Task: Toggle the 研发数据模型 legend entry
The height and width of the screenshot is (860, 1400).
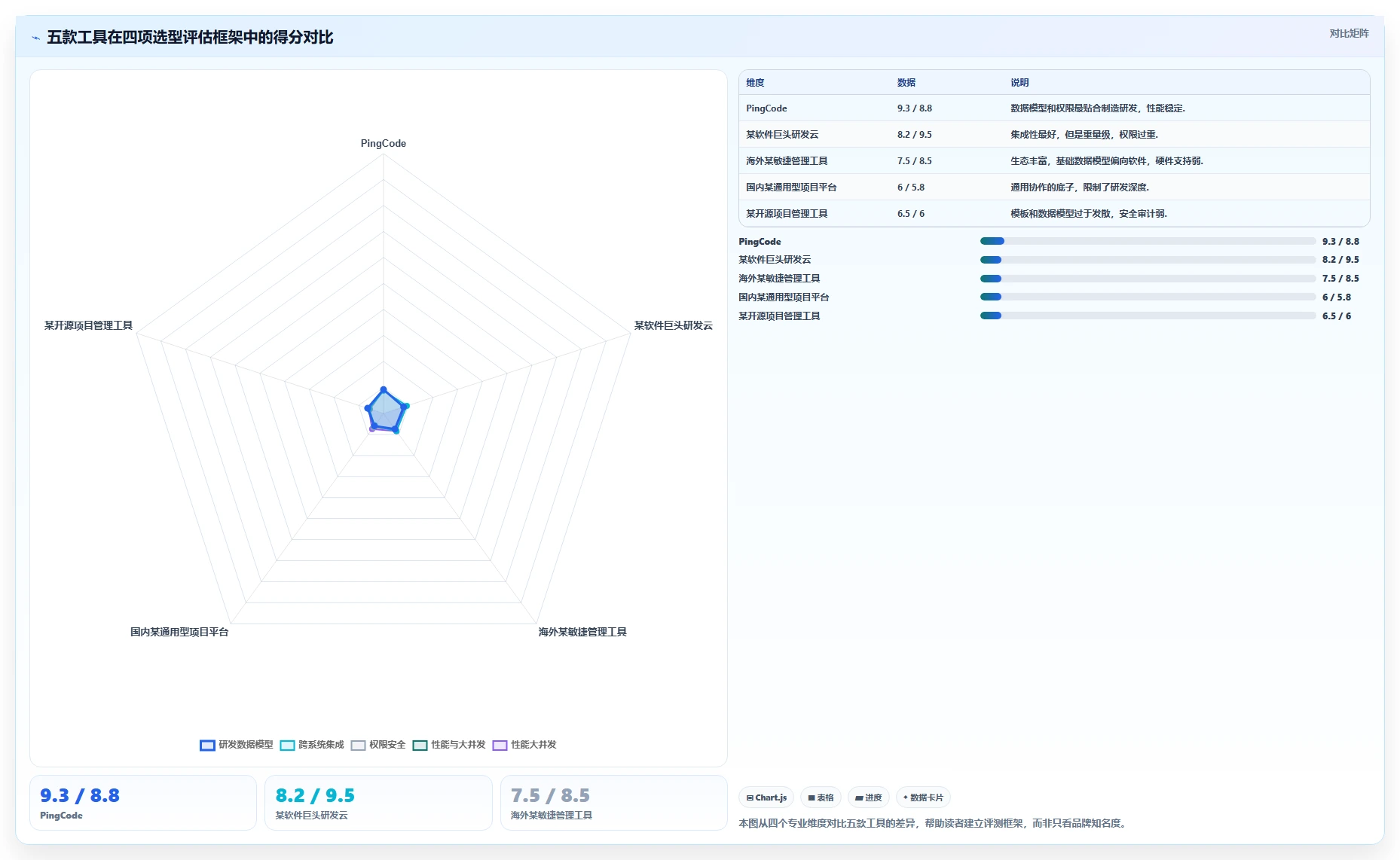Action: (x=237, y=745)
